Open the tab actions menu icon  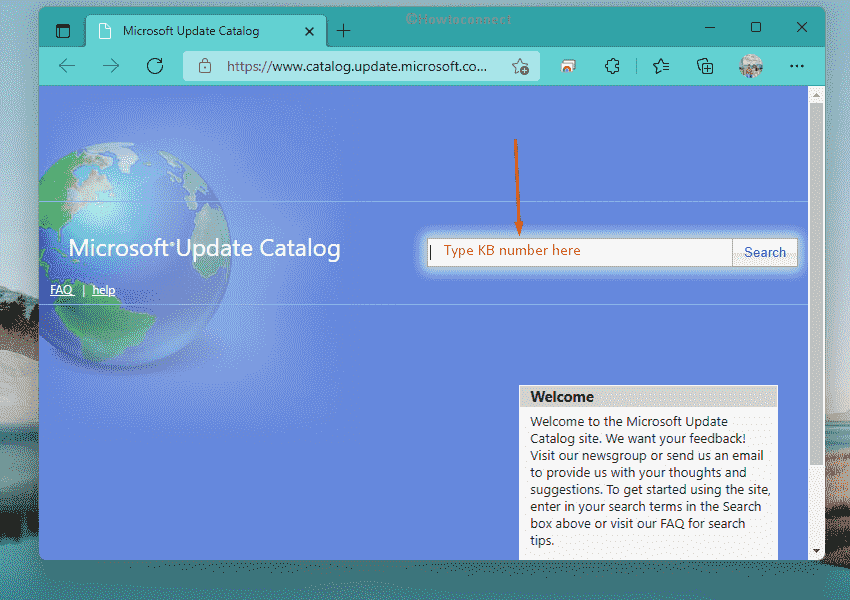[63, 31]
